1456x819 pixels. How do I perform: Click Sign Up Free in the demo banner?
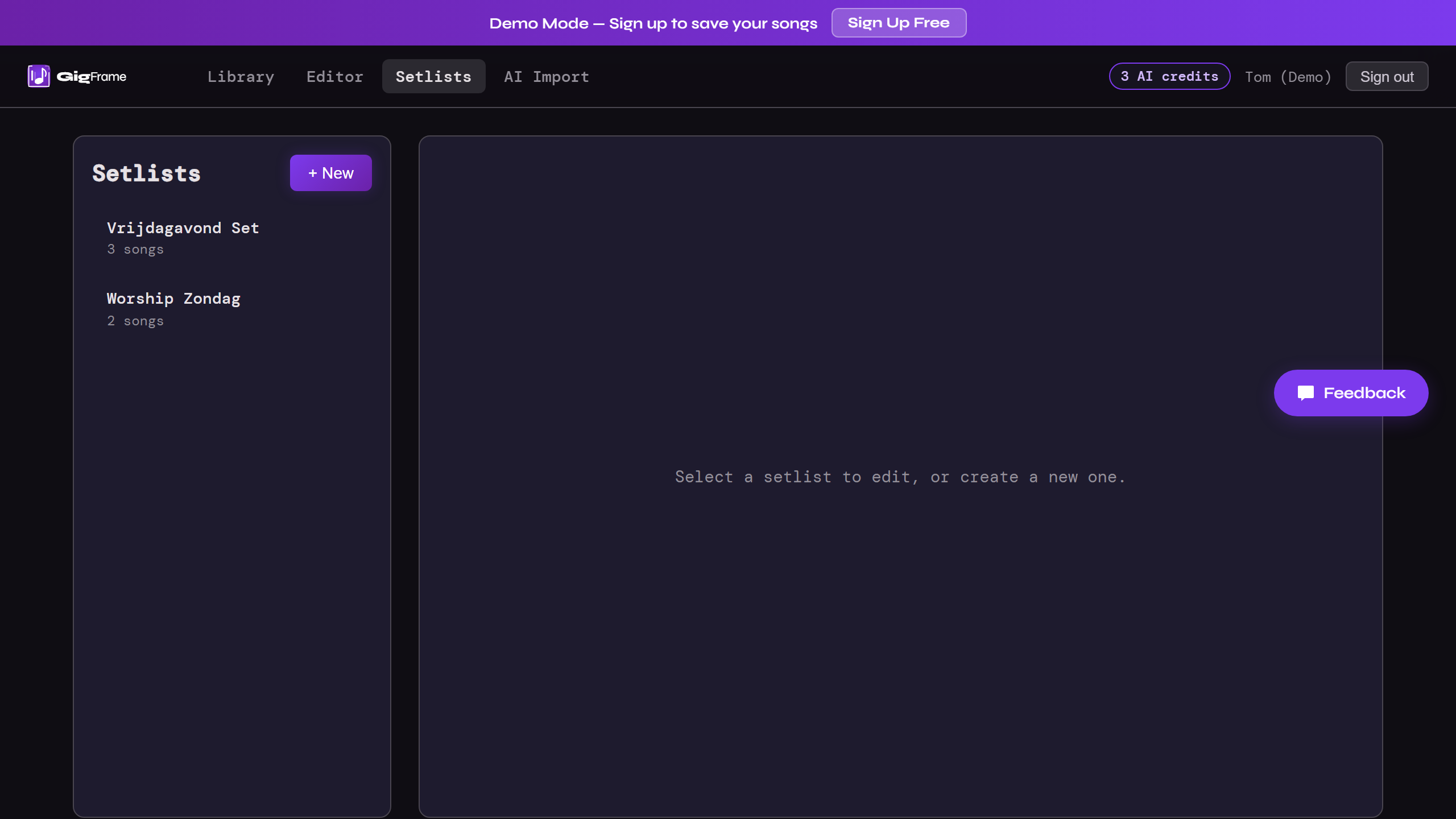click(x=899, y=23)
